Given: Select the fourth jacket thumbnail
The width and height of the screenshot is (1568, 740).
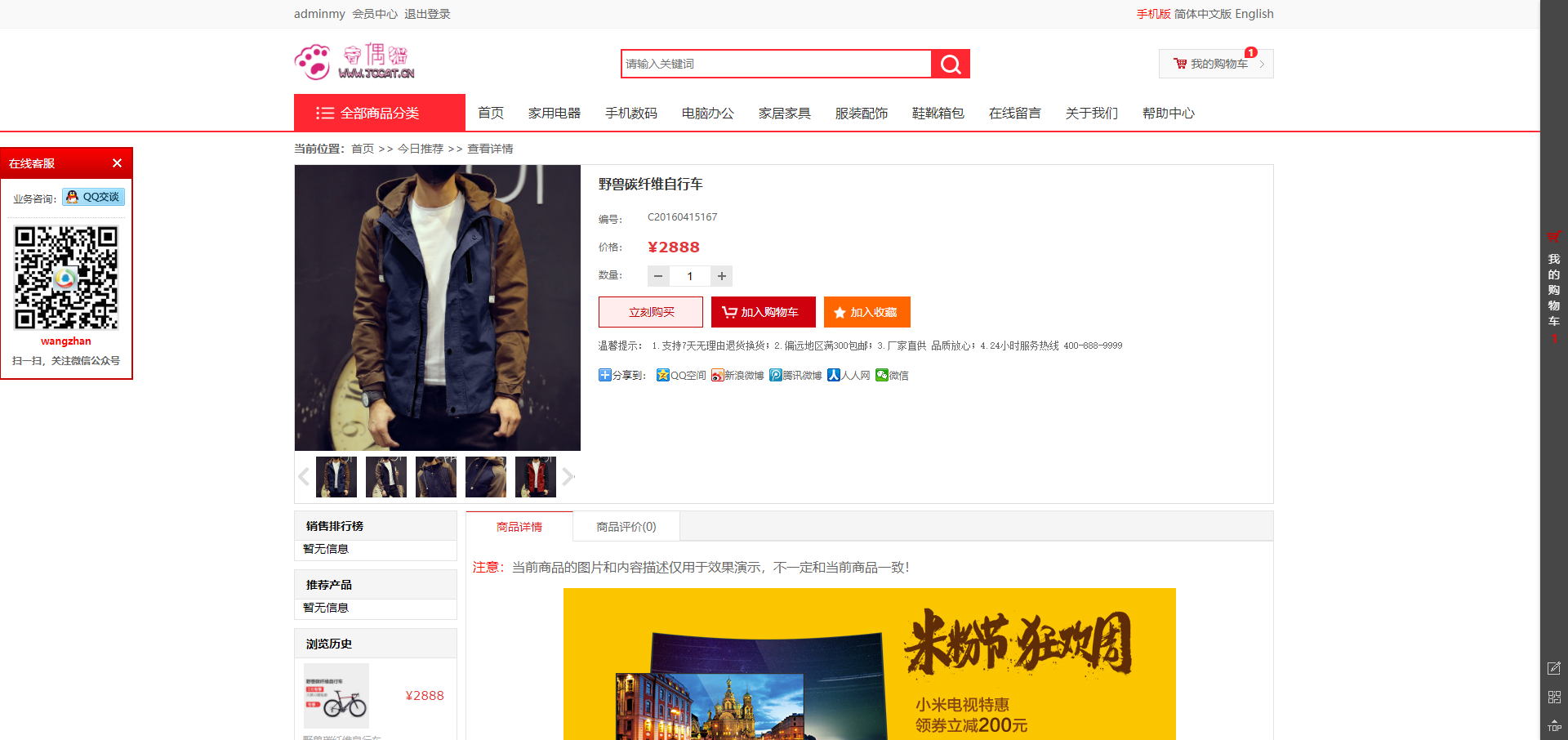Looking at the screenshot, I should click(x=486, y=477).
